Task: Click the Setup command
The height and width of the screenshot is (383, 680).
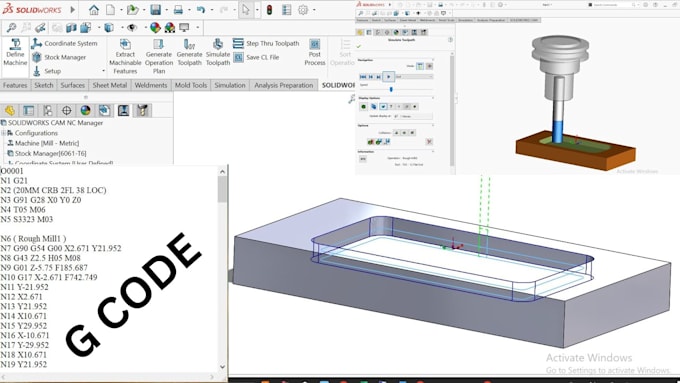Action: (46, 71)
